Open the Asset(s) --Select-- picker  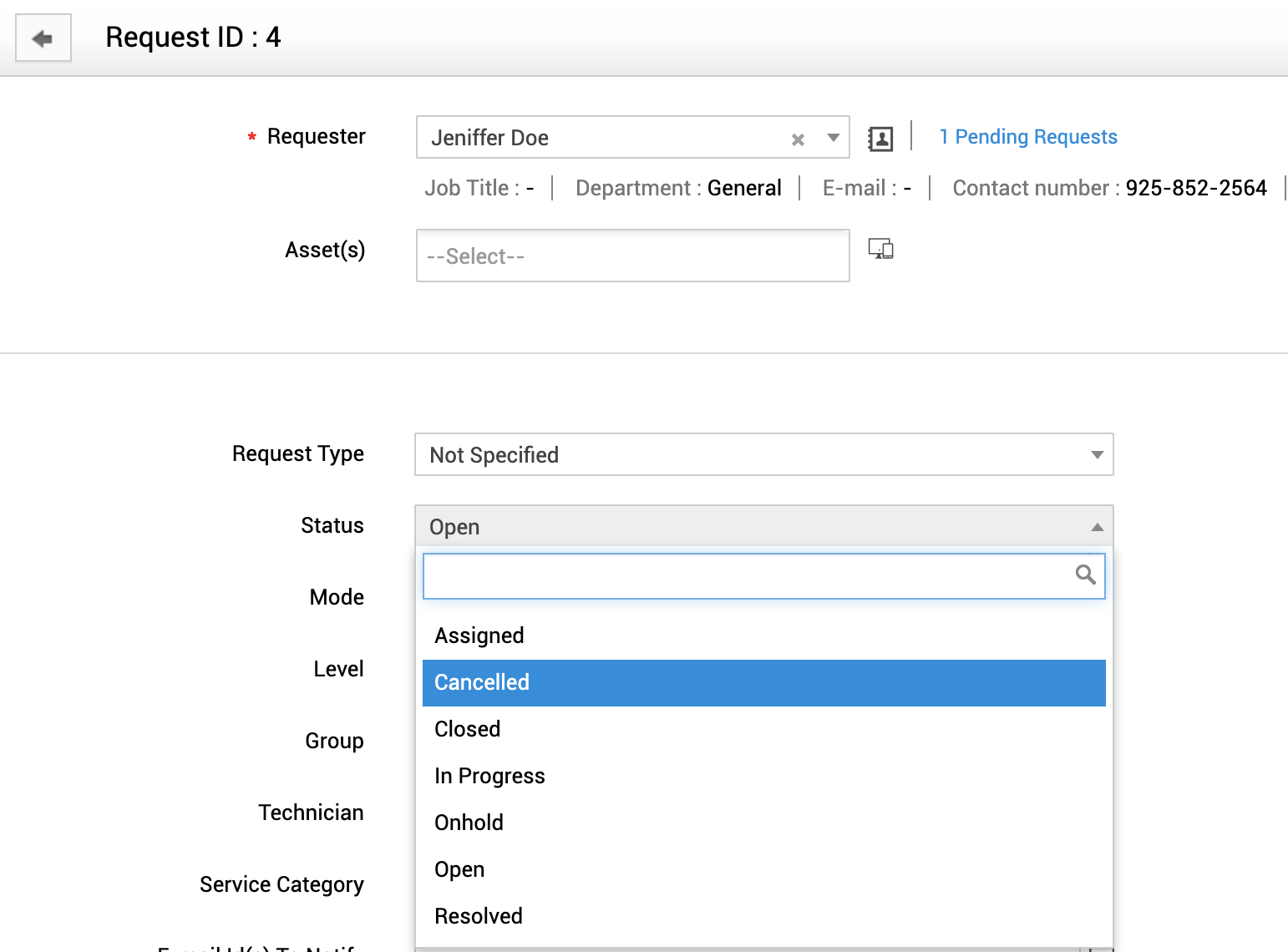click(x=632, y=256)
